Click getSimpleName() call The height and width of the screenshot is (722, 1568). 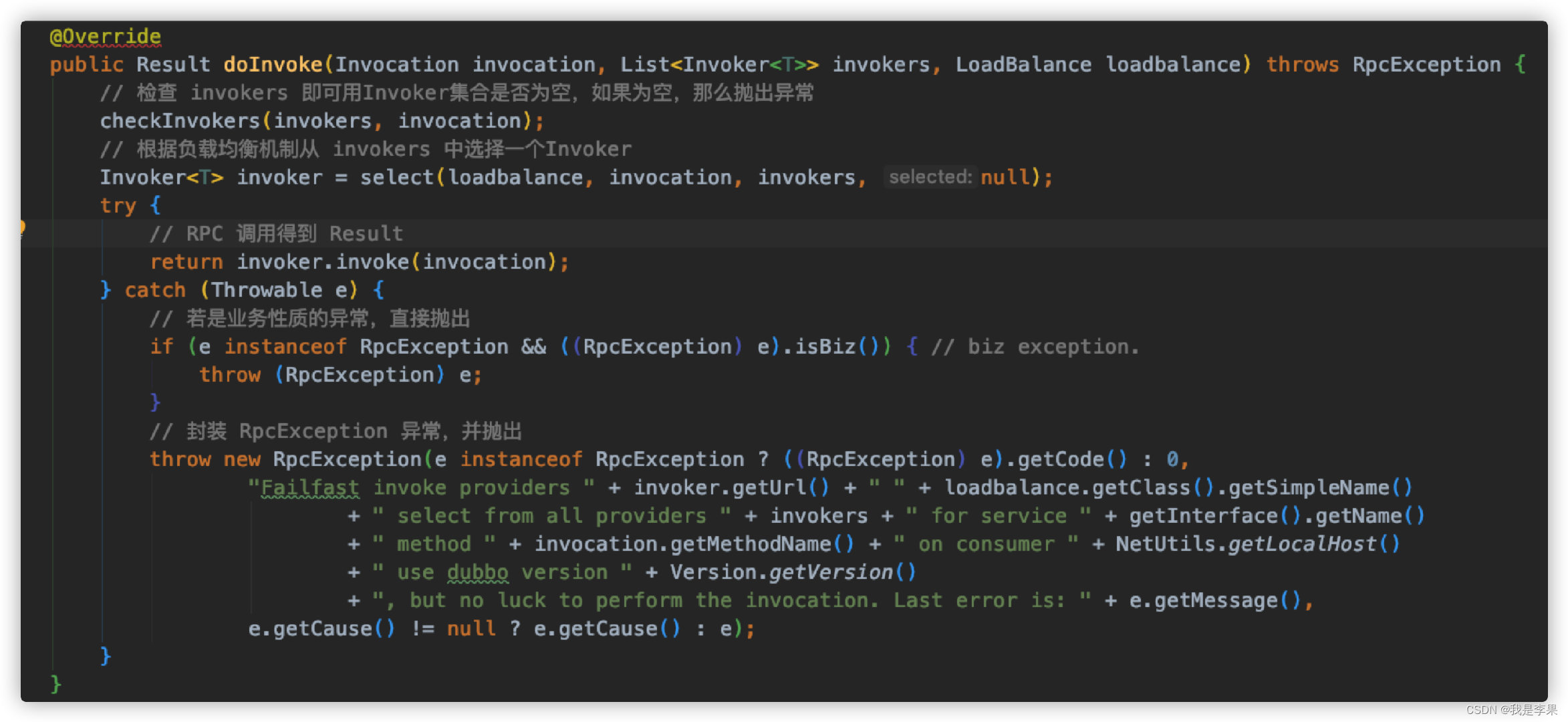[x=1321, y=488]
